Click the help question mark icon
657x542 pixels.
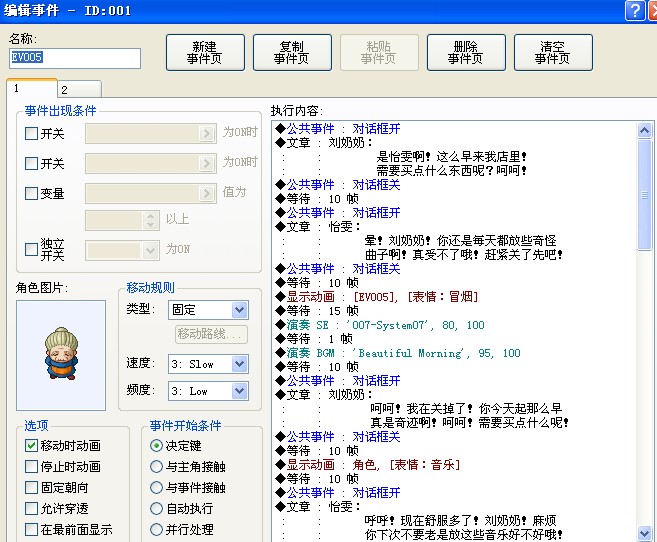(635, 10)
